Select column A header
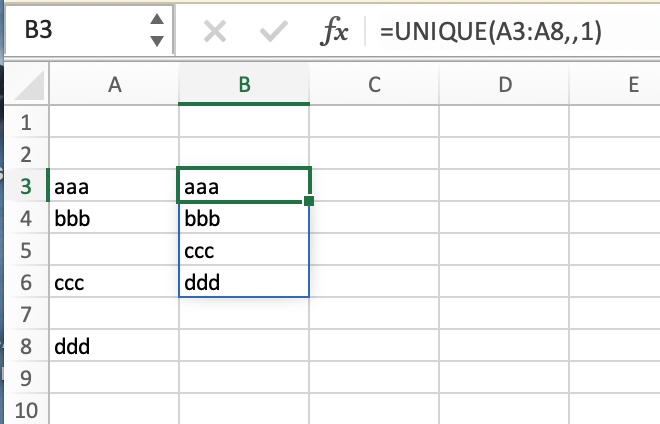This screenshot has height=424, width=660. (x=114, y=85)
